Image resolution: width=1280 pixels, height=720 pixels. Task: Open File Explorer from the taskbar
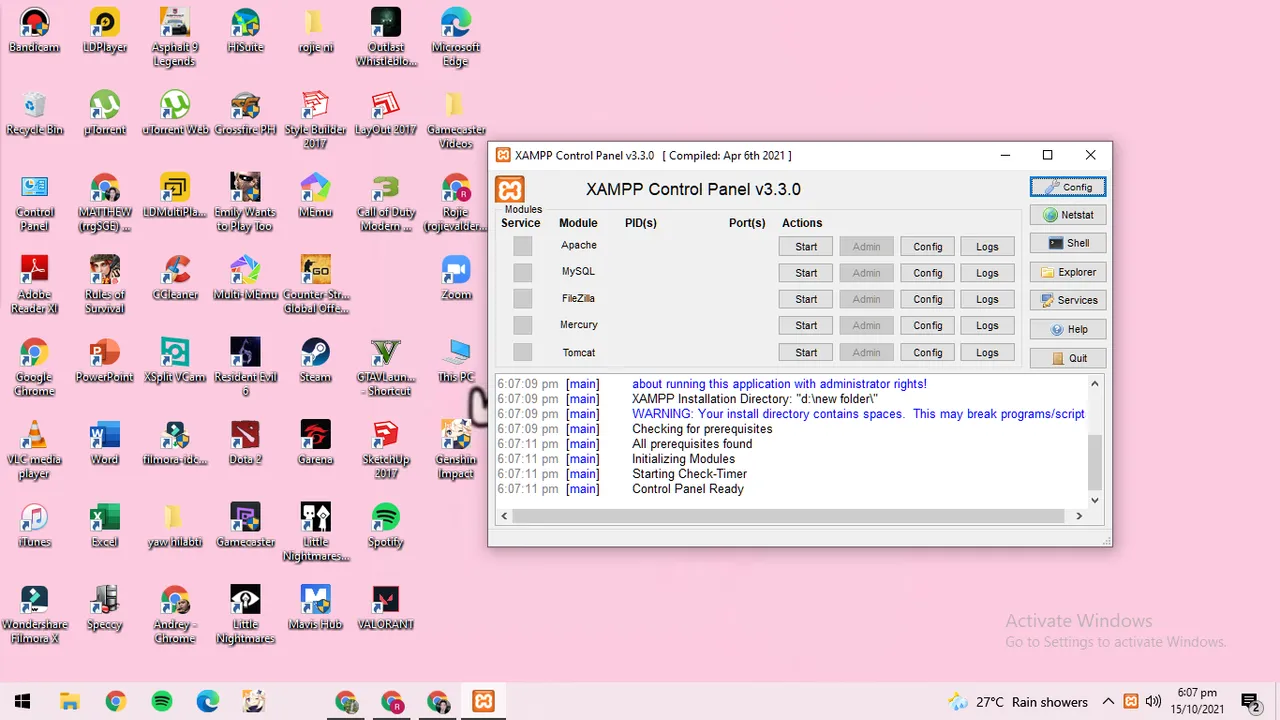pos(69,702)
